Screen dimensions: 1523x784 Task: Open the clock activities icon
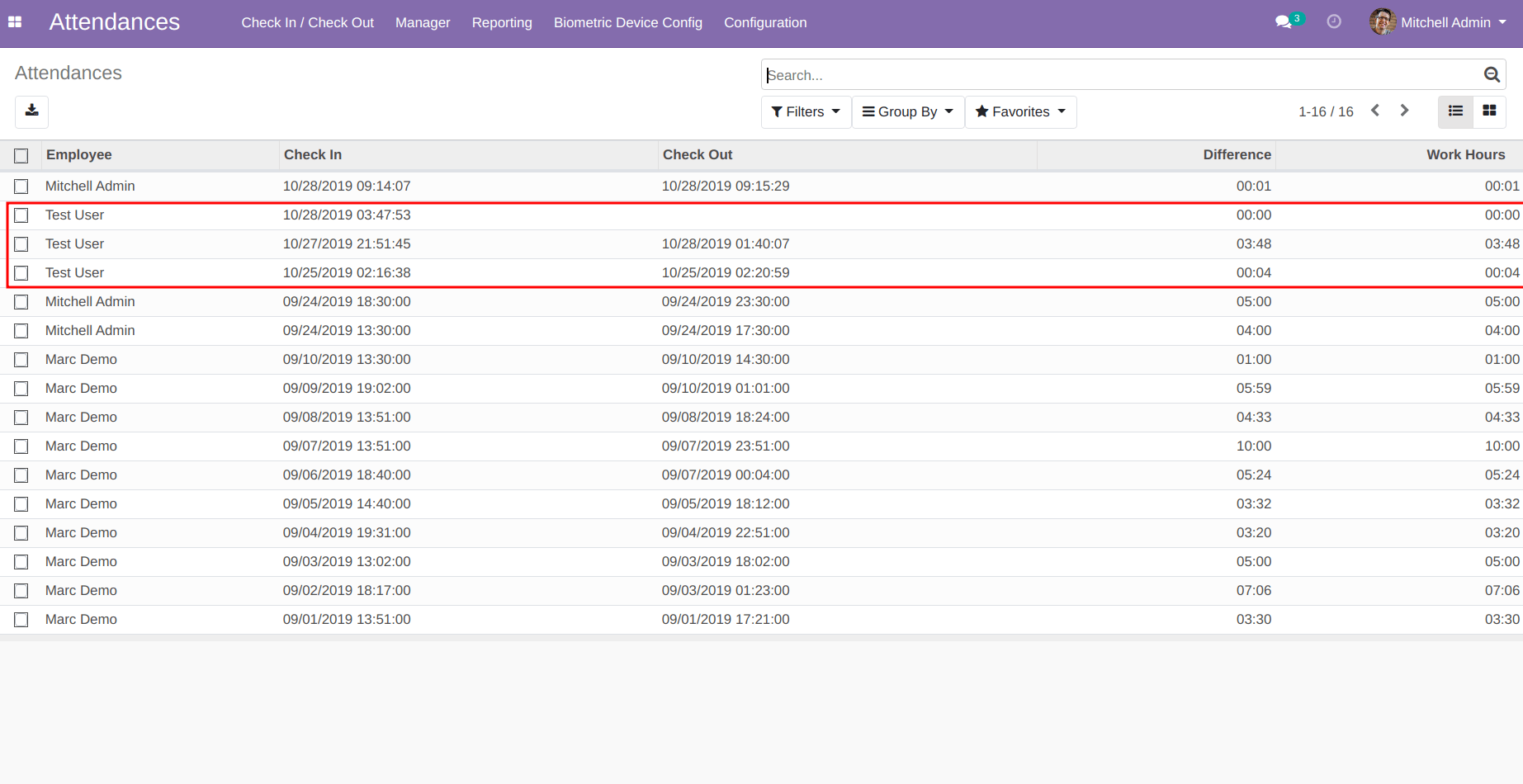(1334, 22)
